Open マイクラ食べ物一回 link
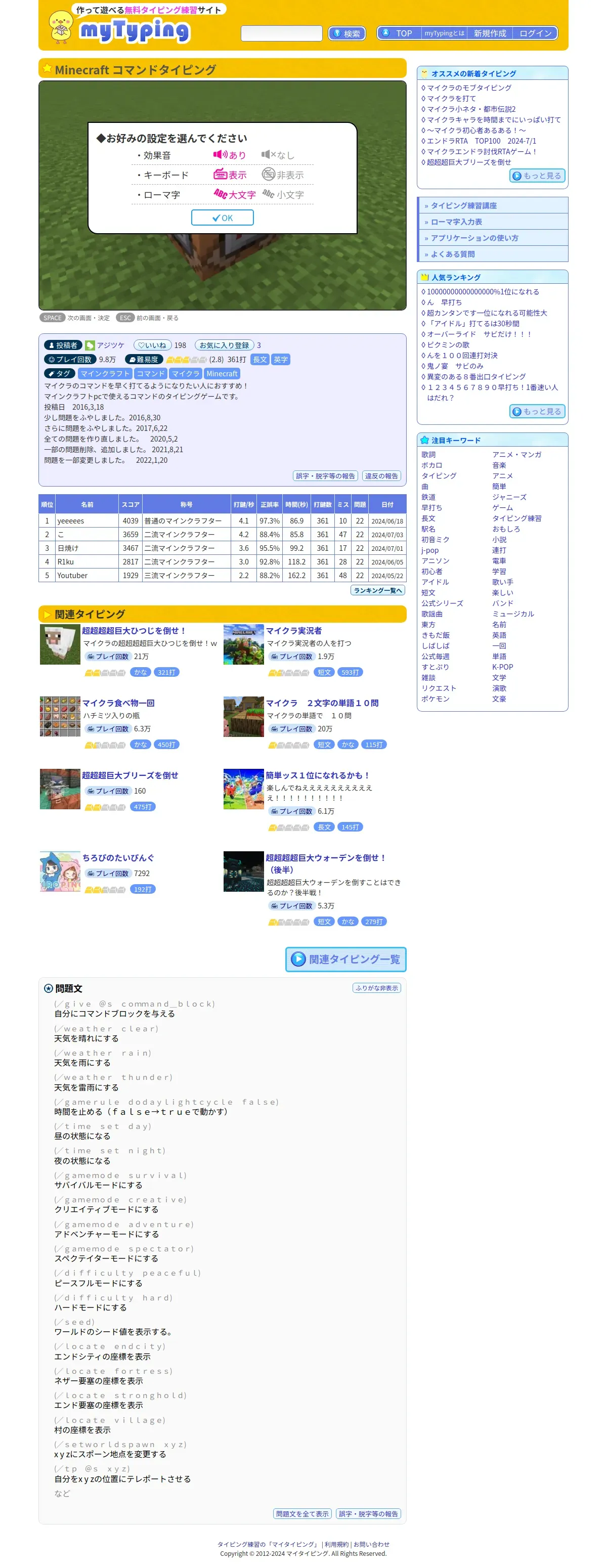Screen dimensions: 607x1568 click(x=118, y=703)
